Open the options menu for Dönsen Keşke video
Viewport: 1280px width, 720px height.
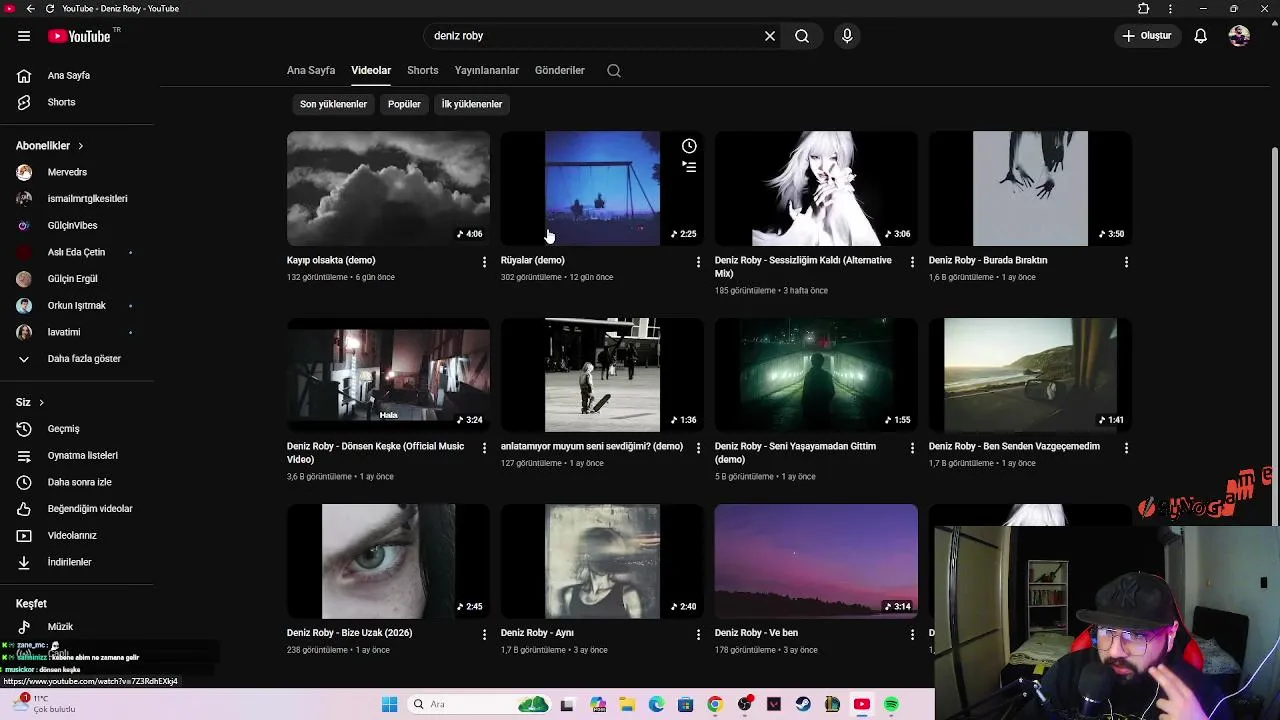pyautogui.click(x=484, y=448)
